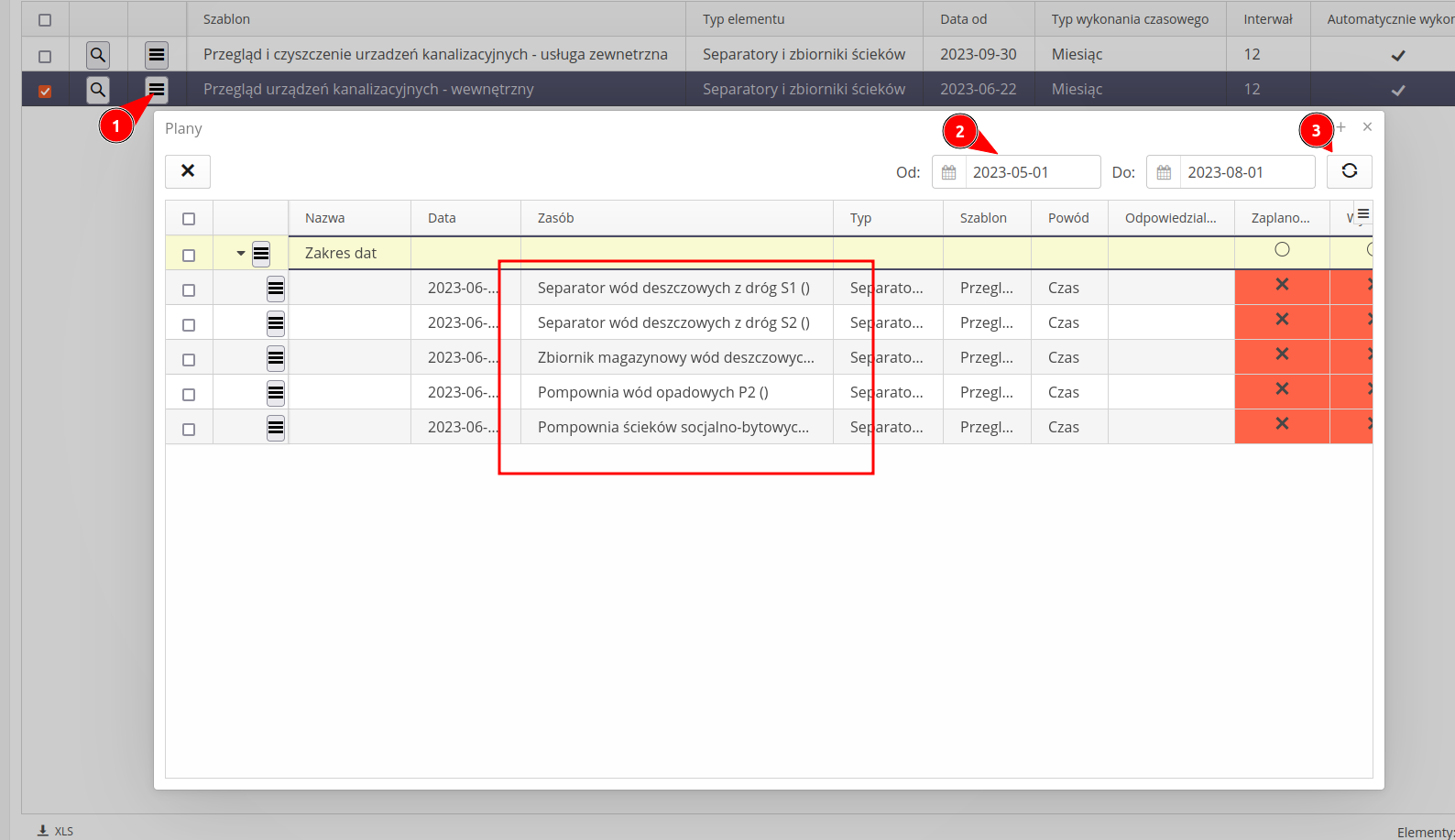
Task: Click the column settings icon in the grid header
Action: 1362,214
